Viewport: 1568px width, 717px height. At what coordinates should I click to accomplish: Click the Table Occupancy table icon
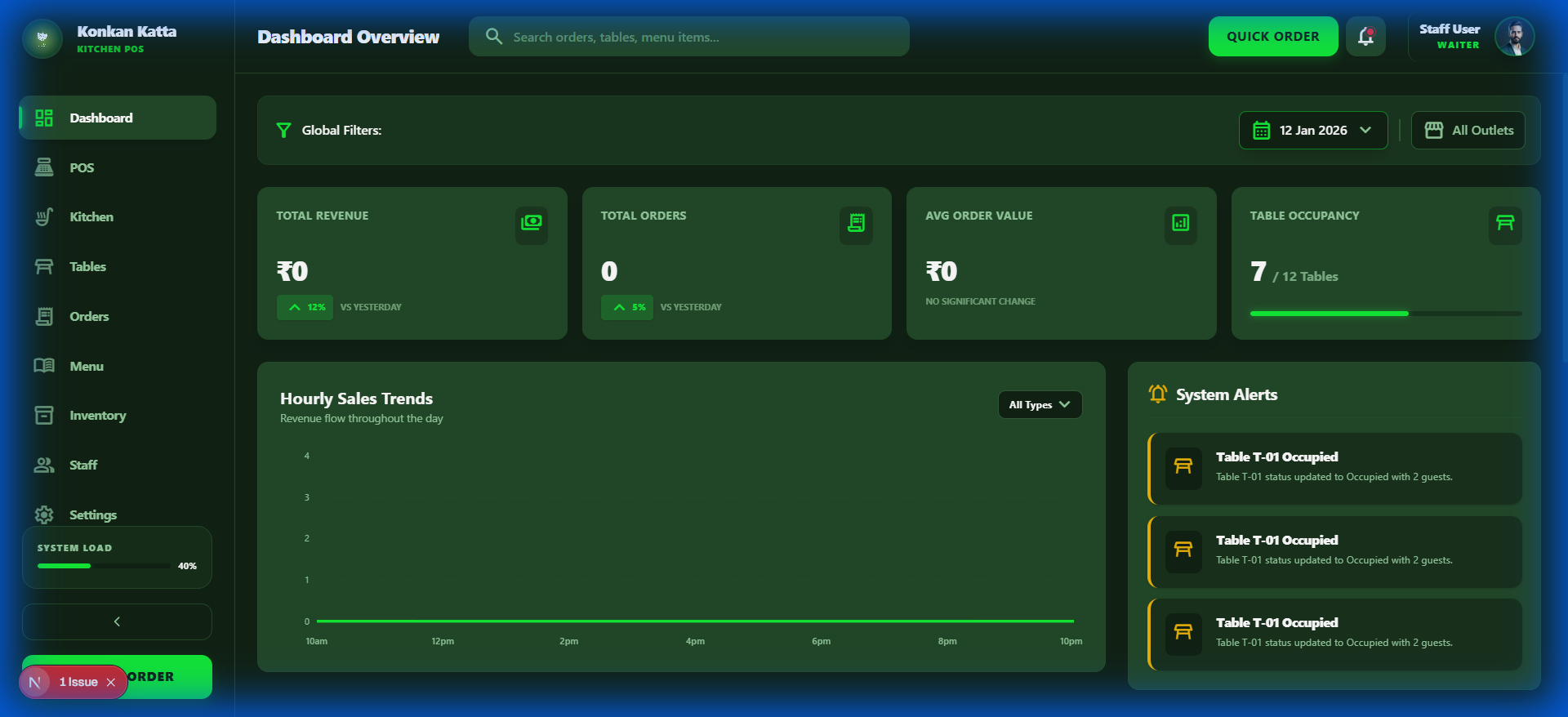(1505, 223)
